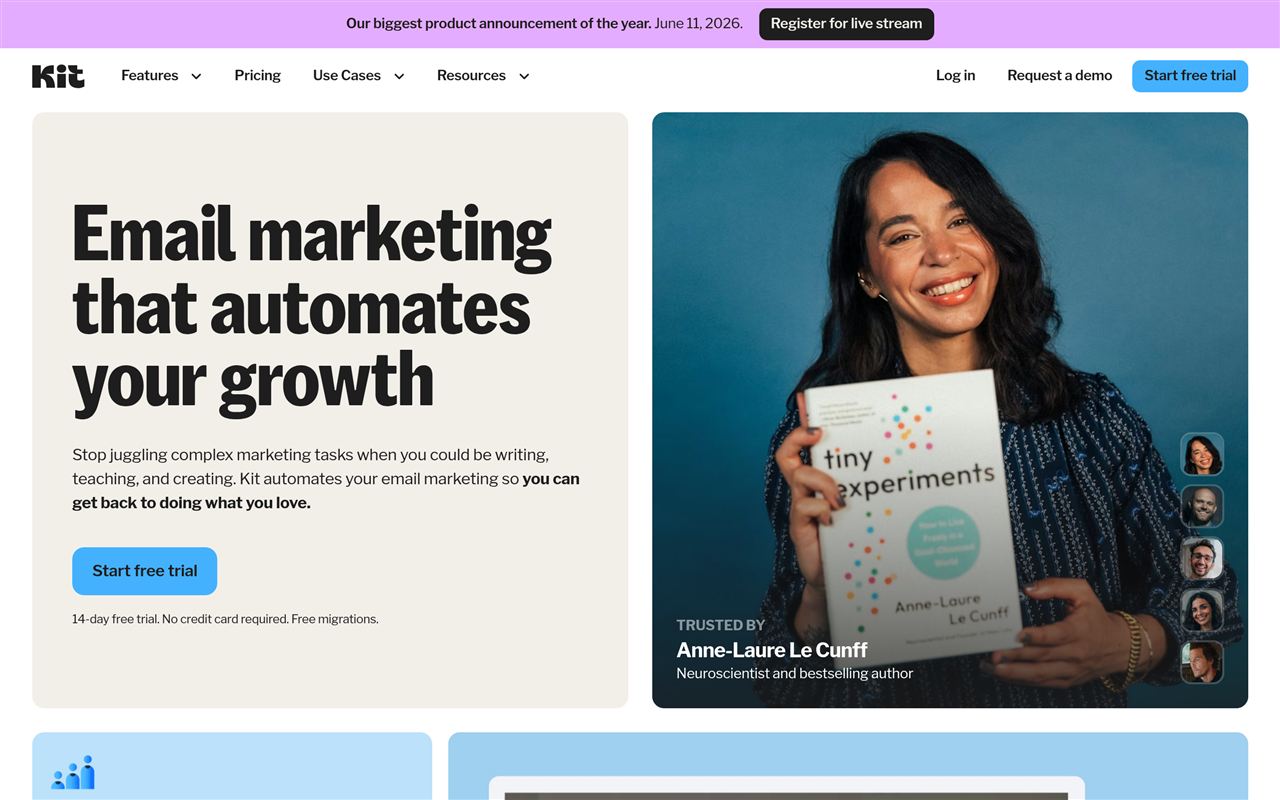The width and height of the screenshot is (1280, 800).
Task: Select the bald bearded man avatar
Action: [1202, 506]
